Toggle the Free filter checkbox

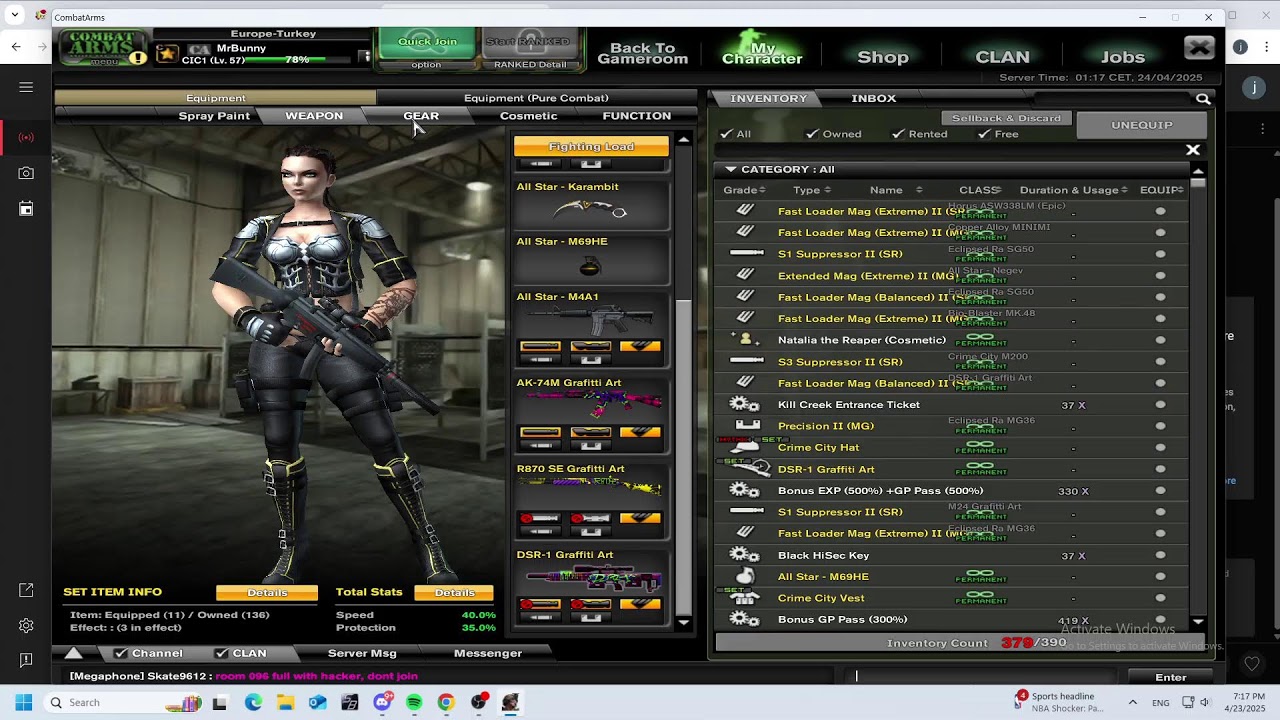pos(984,134)
